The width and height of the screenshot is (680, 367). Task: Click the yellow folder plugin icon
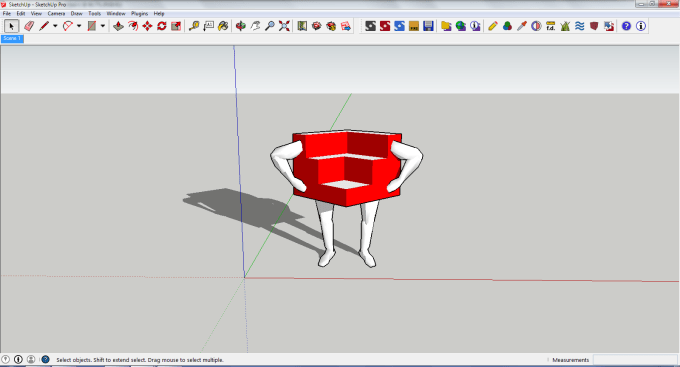(x=446, y=26)
